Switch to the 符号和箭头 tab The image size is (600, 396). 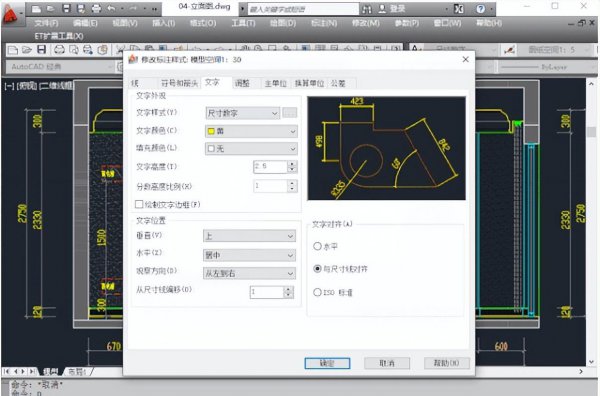[179, 83]
